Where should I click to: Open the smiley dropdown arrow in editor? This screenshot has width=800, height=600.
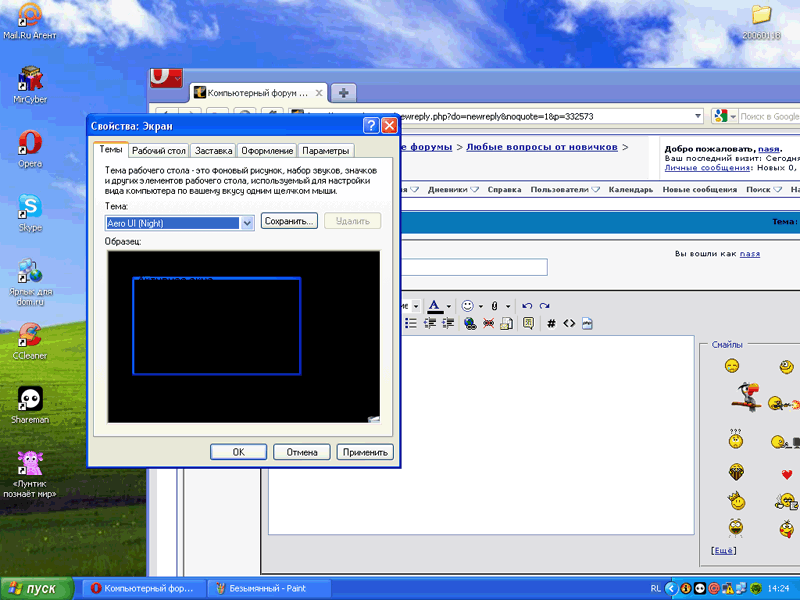coord(481,306)
